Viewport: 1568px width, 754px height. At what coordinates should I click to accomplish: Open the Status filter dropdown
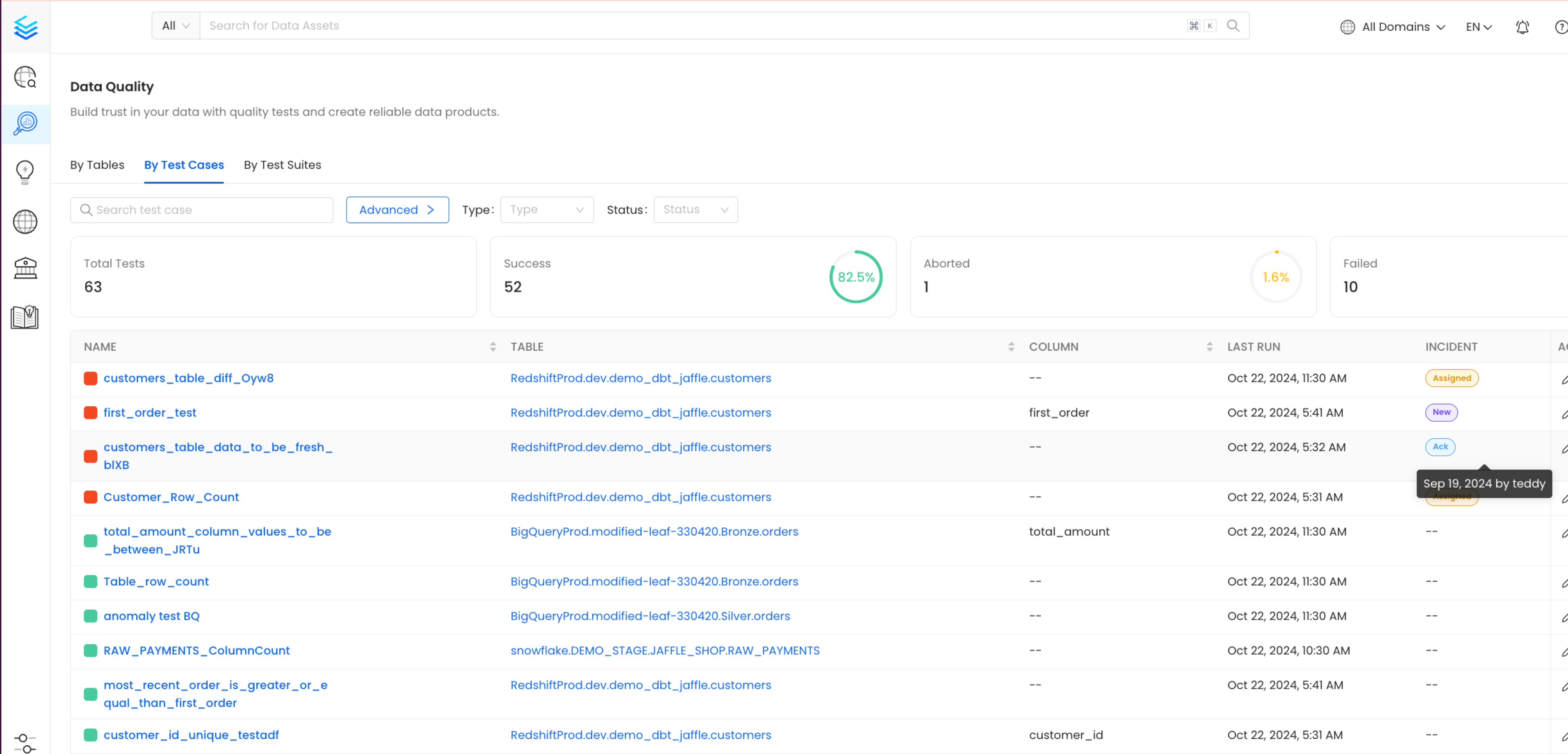(695, 209)
